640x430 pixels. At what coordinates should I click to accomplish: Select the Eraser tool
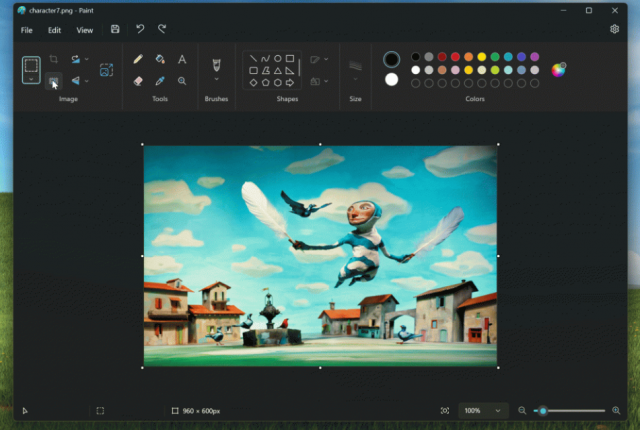tap(138, 81)
